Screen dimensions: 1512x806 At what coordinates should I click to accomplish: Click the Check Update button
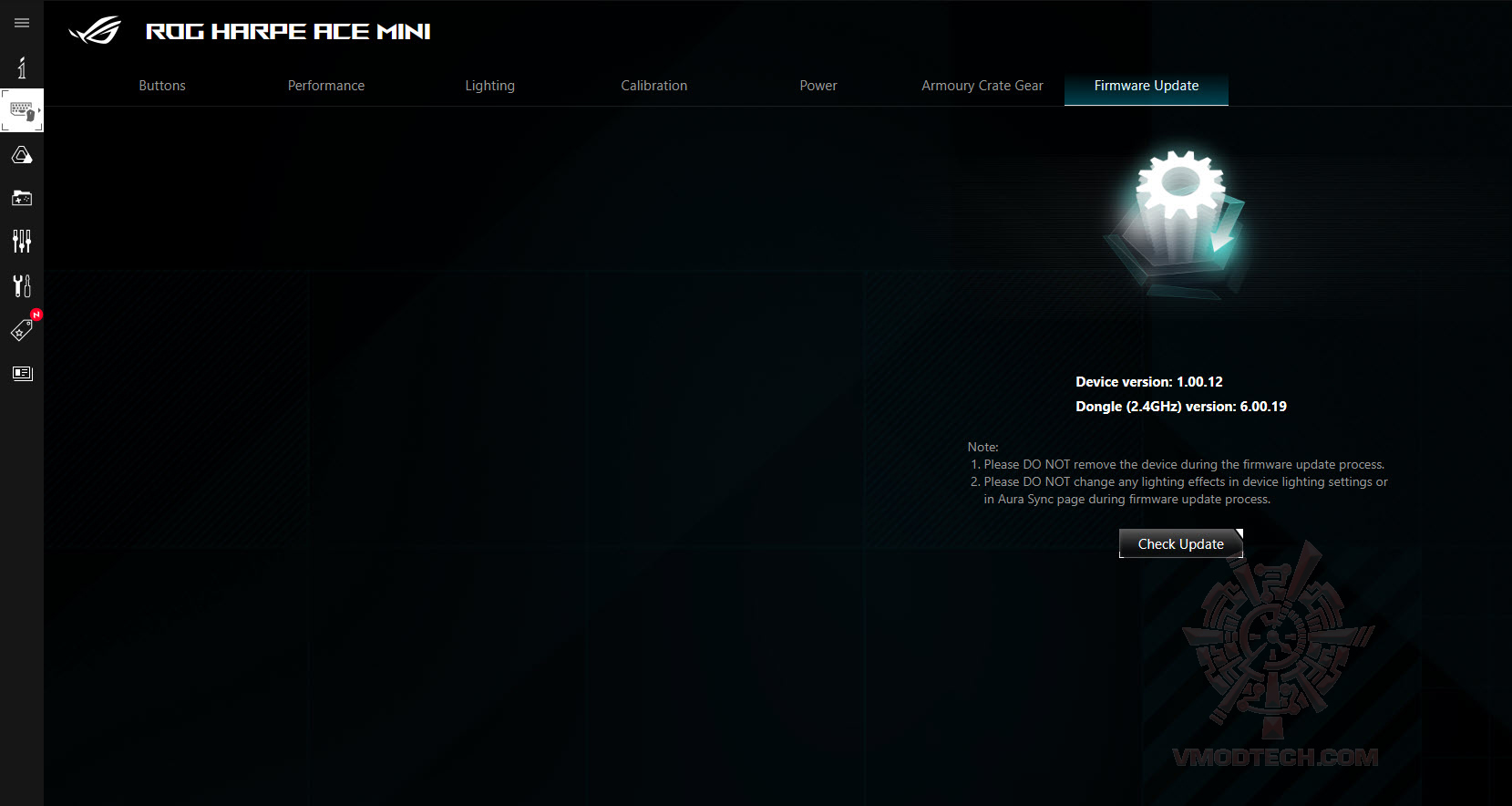pyautogui.click(x=1181, y=543)
